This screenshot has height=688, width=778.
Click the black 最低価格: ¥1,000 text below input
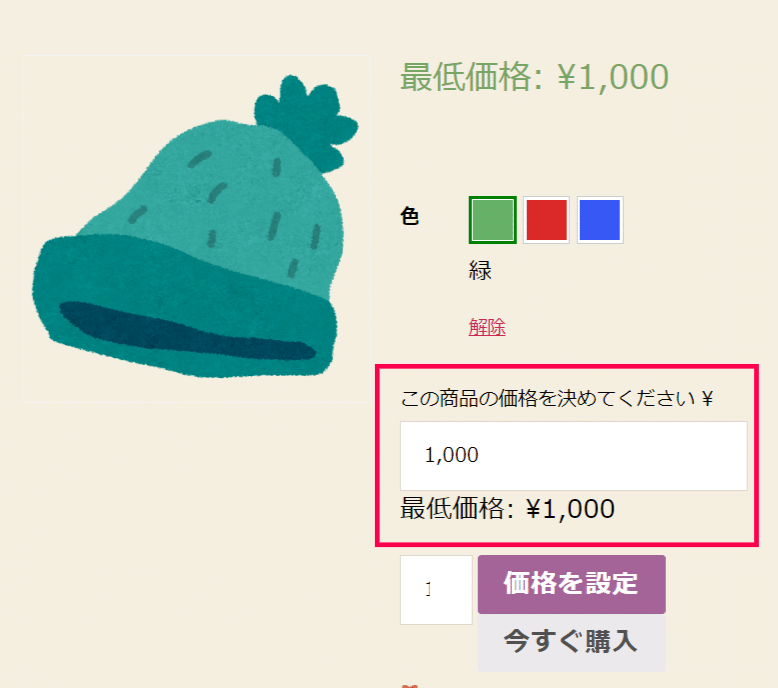click(x=508, y=509)
